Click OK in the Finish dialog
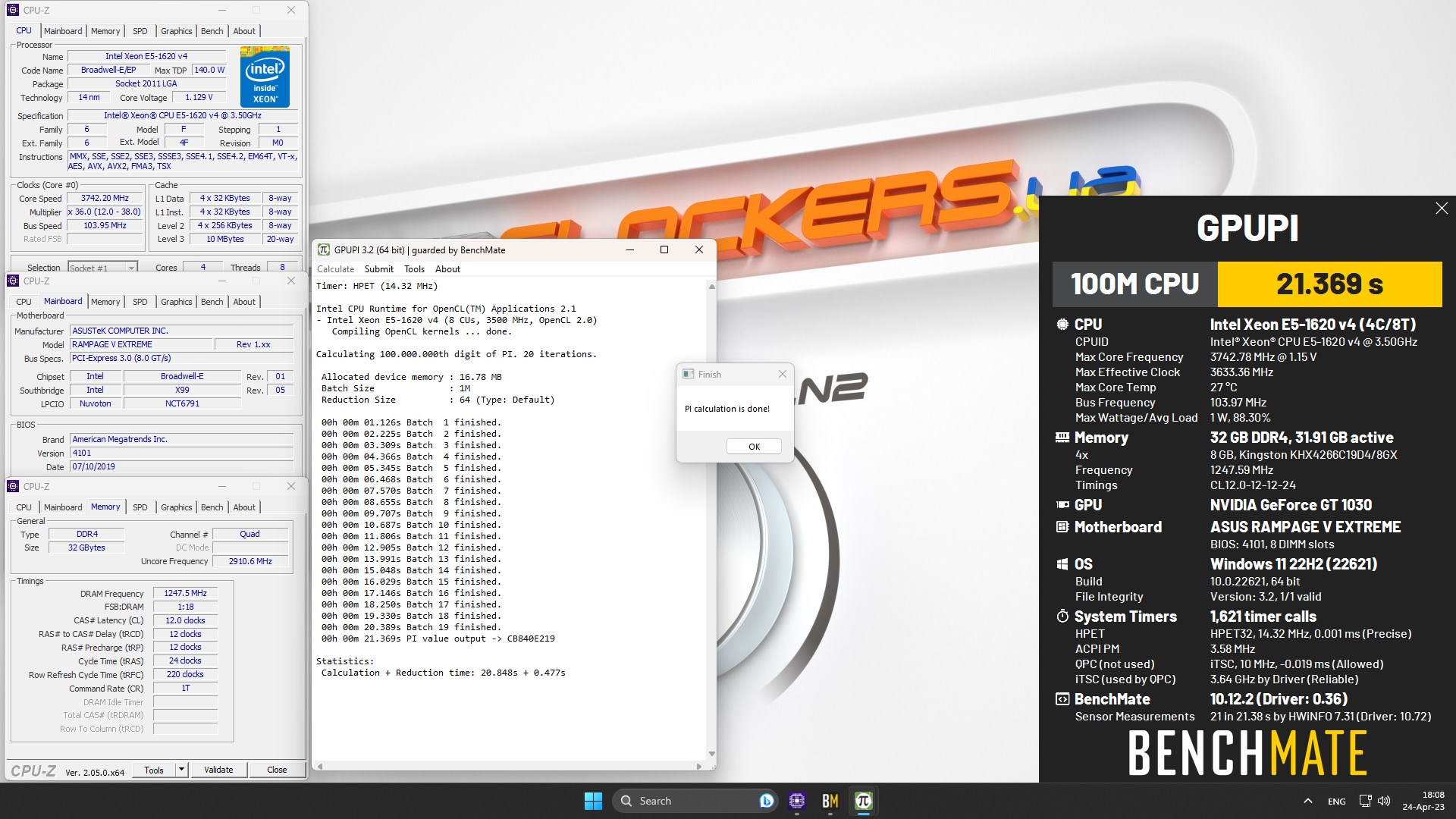Image resolution: width=1456 pixels, height=819 pixels. pyautogui.click(x=754, y=447)
